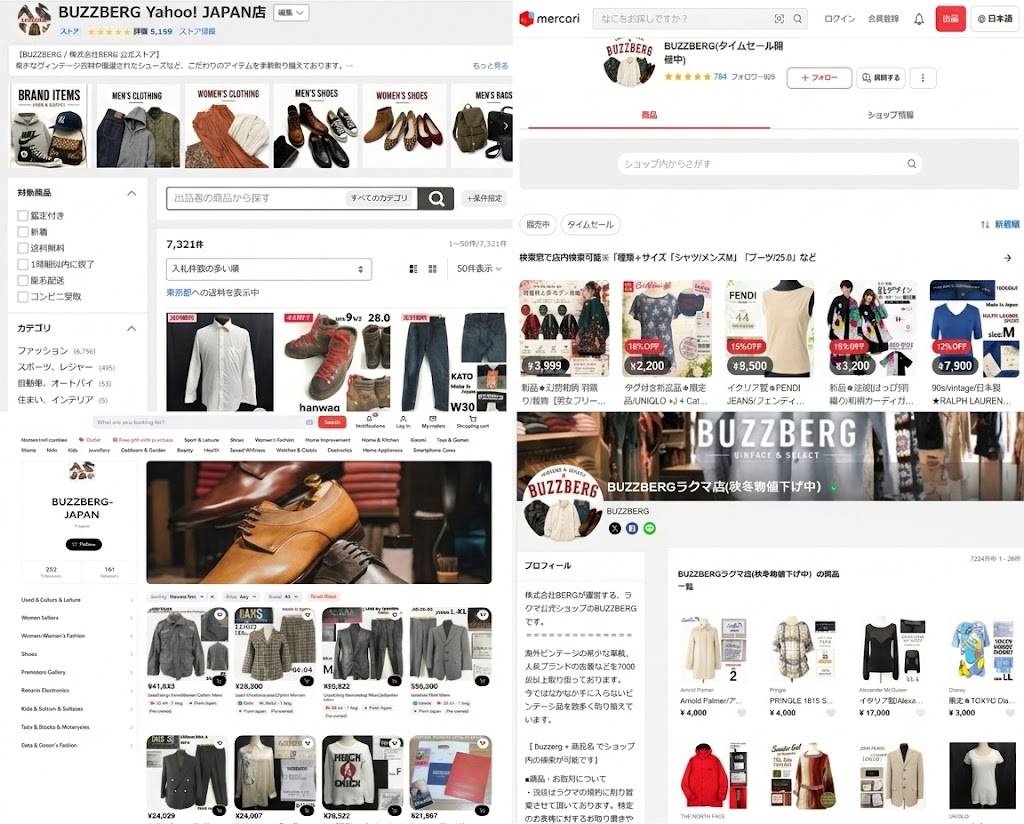Click Mercari header search magnifier icon

[797, 19]
